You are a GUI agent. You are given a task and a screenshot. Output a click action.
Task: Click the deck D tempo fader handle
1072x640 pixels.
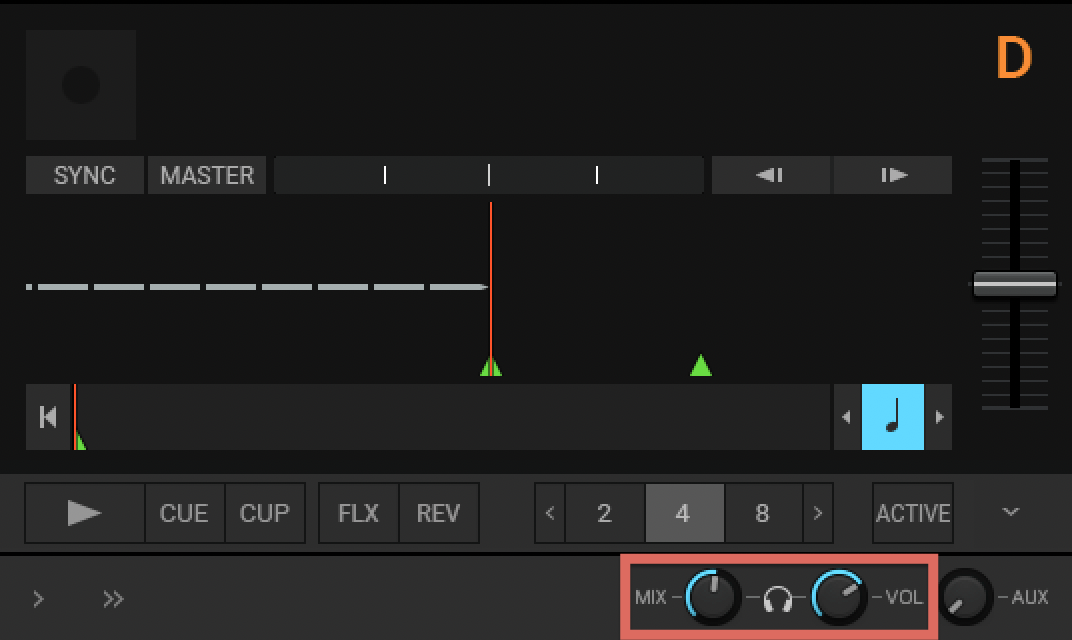(x=1014, y=284)
